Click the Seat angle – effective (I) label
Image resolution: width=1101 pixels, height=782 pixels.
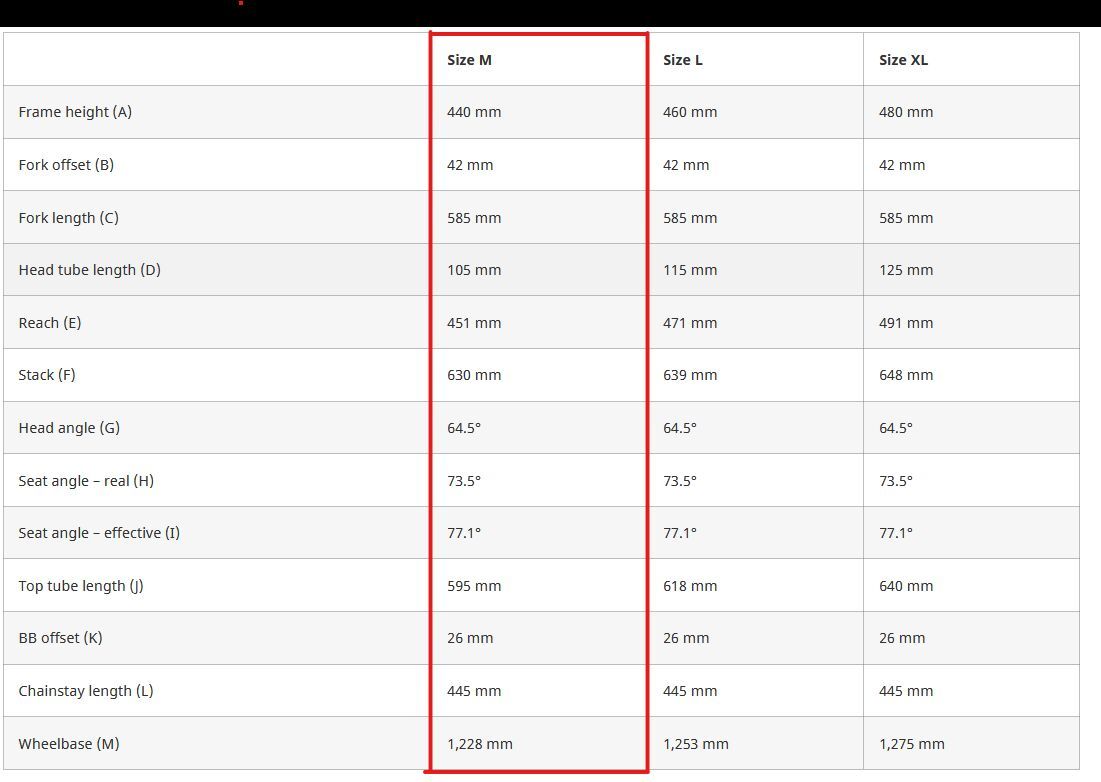click(x=99, y=533)
